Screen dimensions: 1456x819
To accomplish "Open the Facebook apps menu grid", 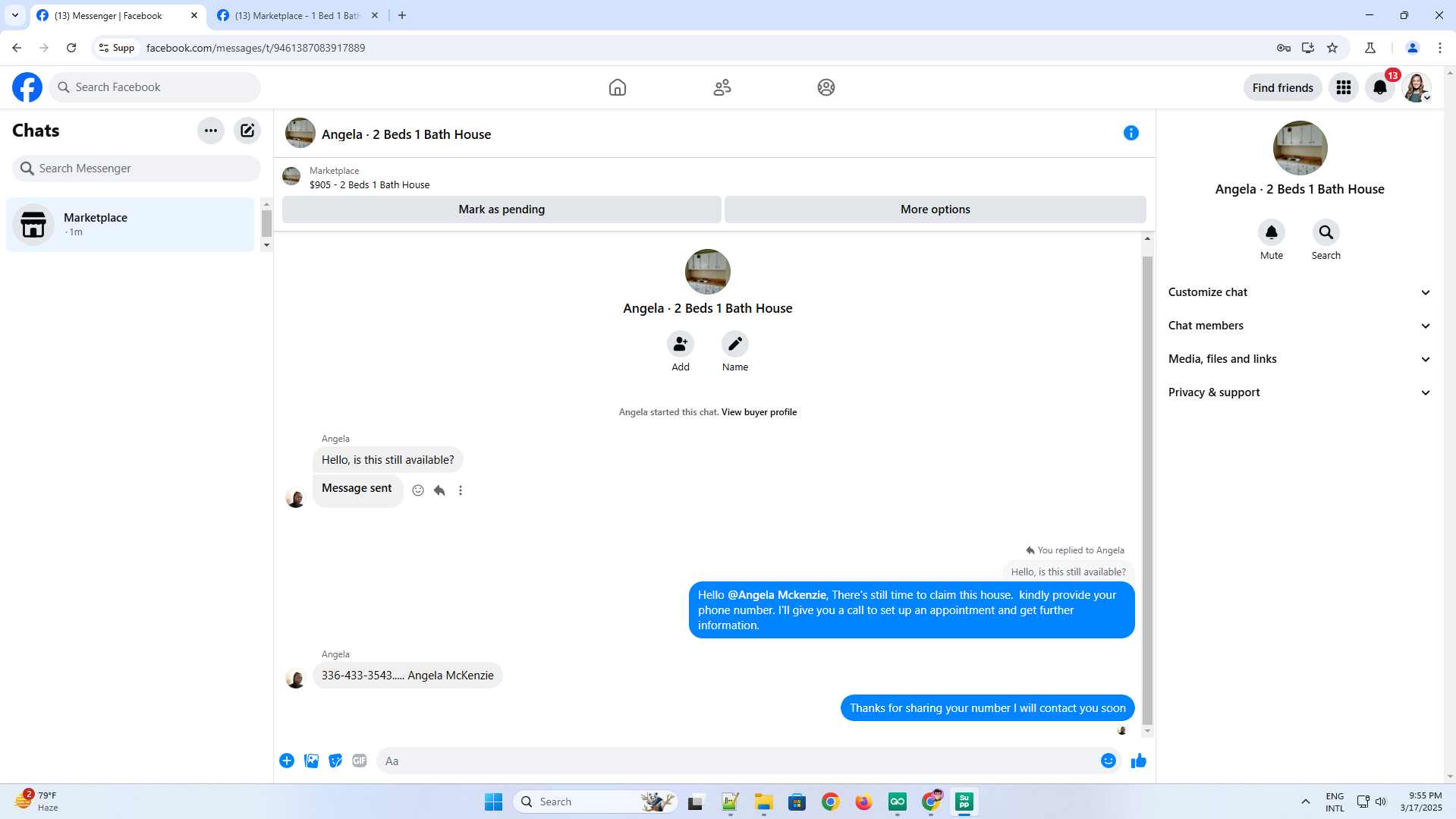I will 1344,87.
